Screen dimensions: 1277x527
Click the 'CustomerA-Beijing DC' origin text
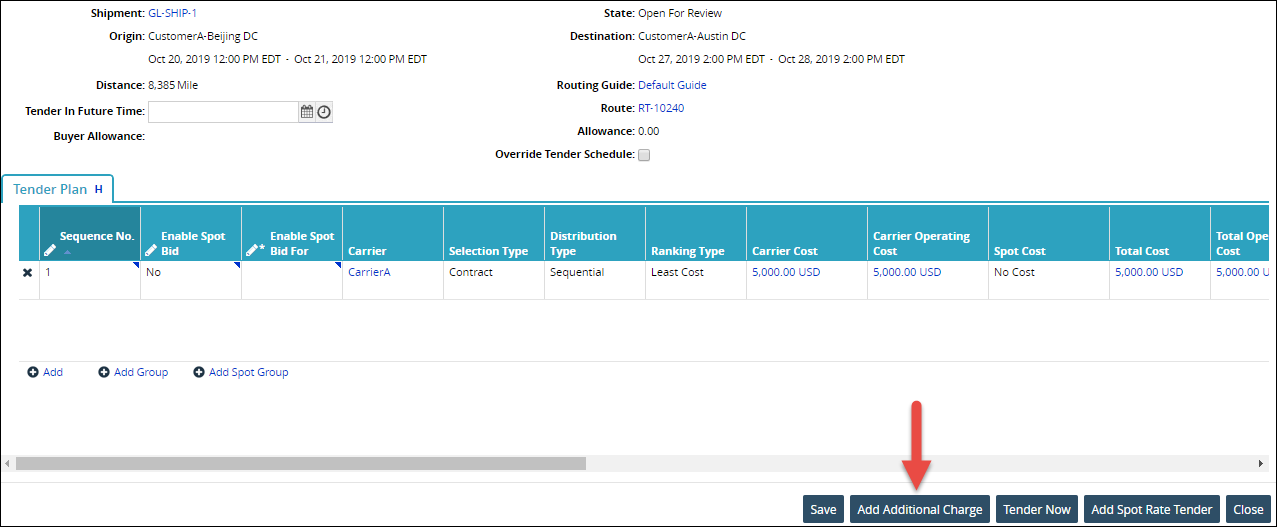point(203,36)
